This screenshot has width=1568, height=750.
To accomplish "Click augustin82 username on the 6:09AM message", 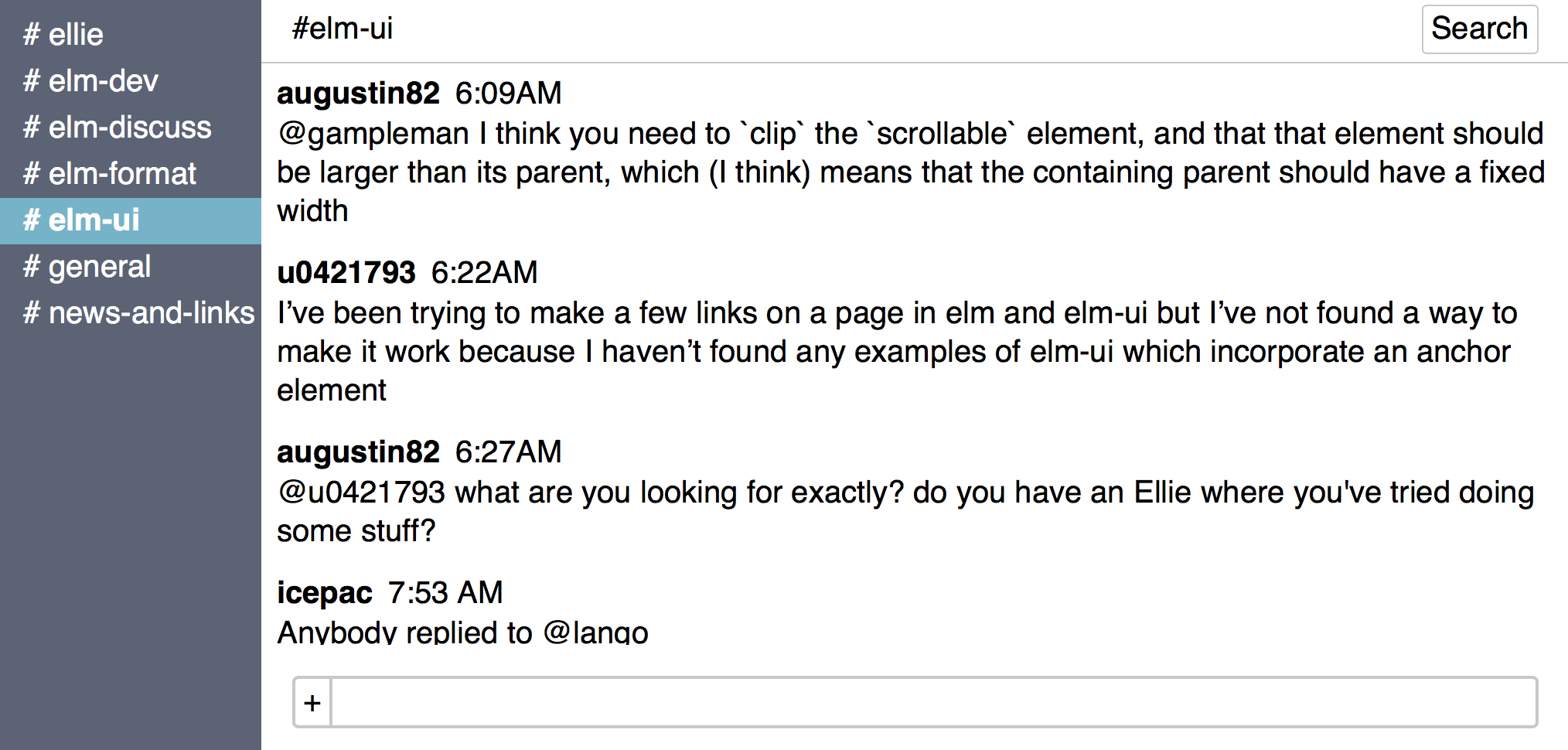I will [358, 94].
